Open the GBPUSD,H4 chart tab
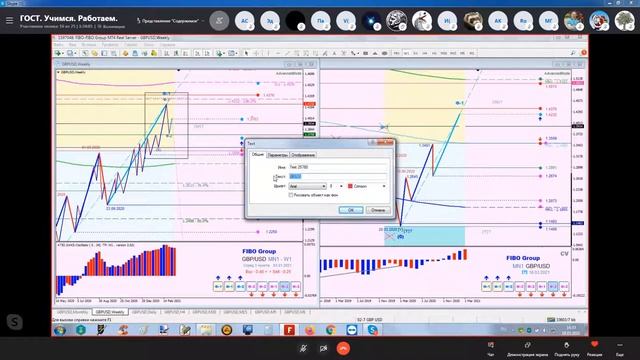The image size is (640, 360). [174, 312]
